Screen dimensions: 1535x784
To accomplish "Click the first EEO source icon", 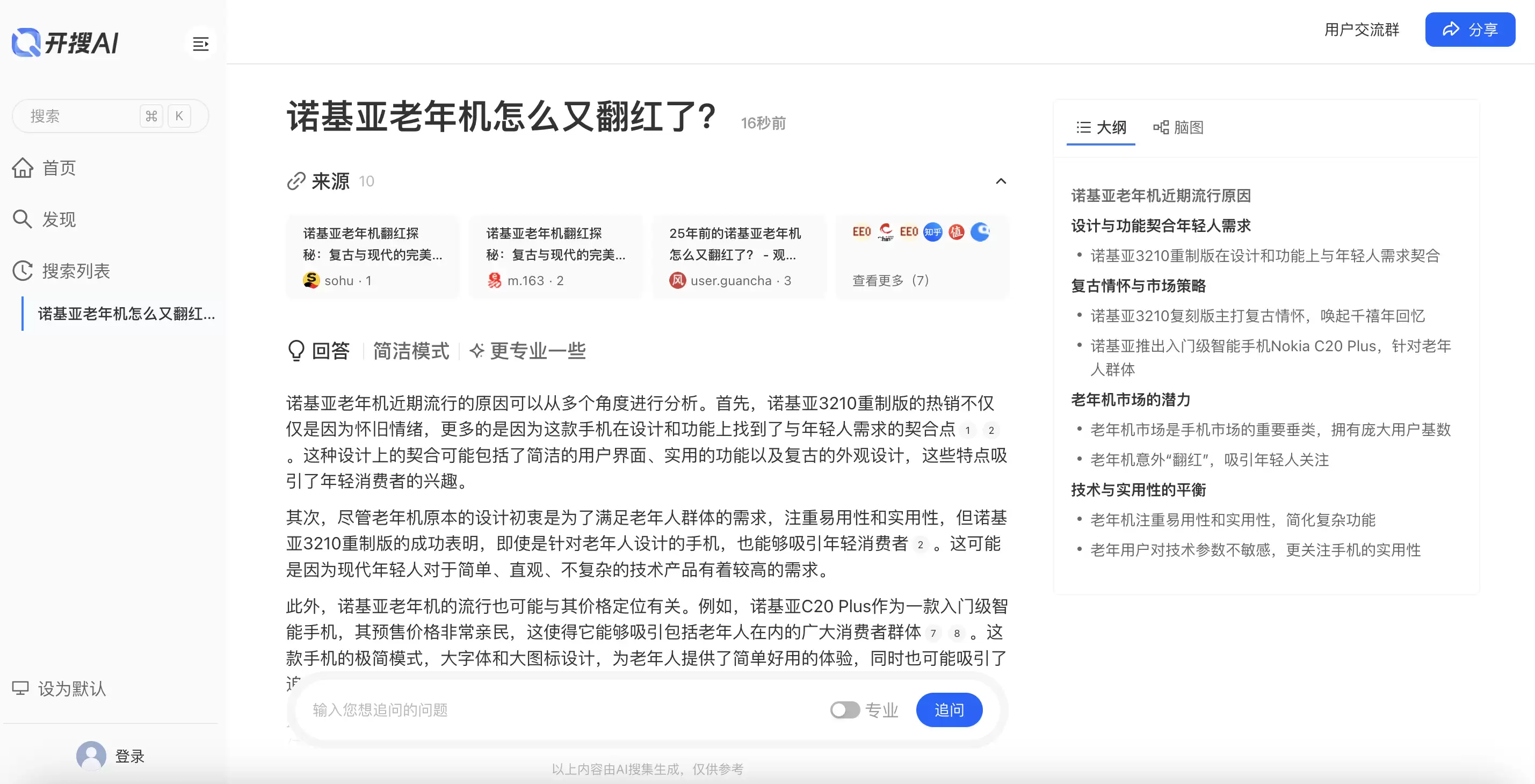I will coord(861,232).
